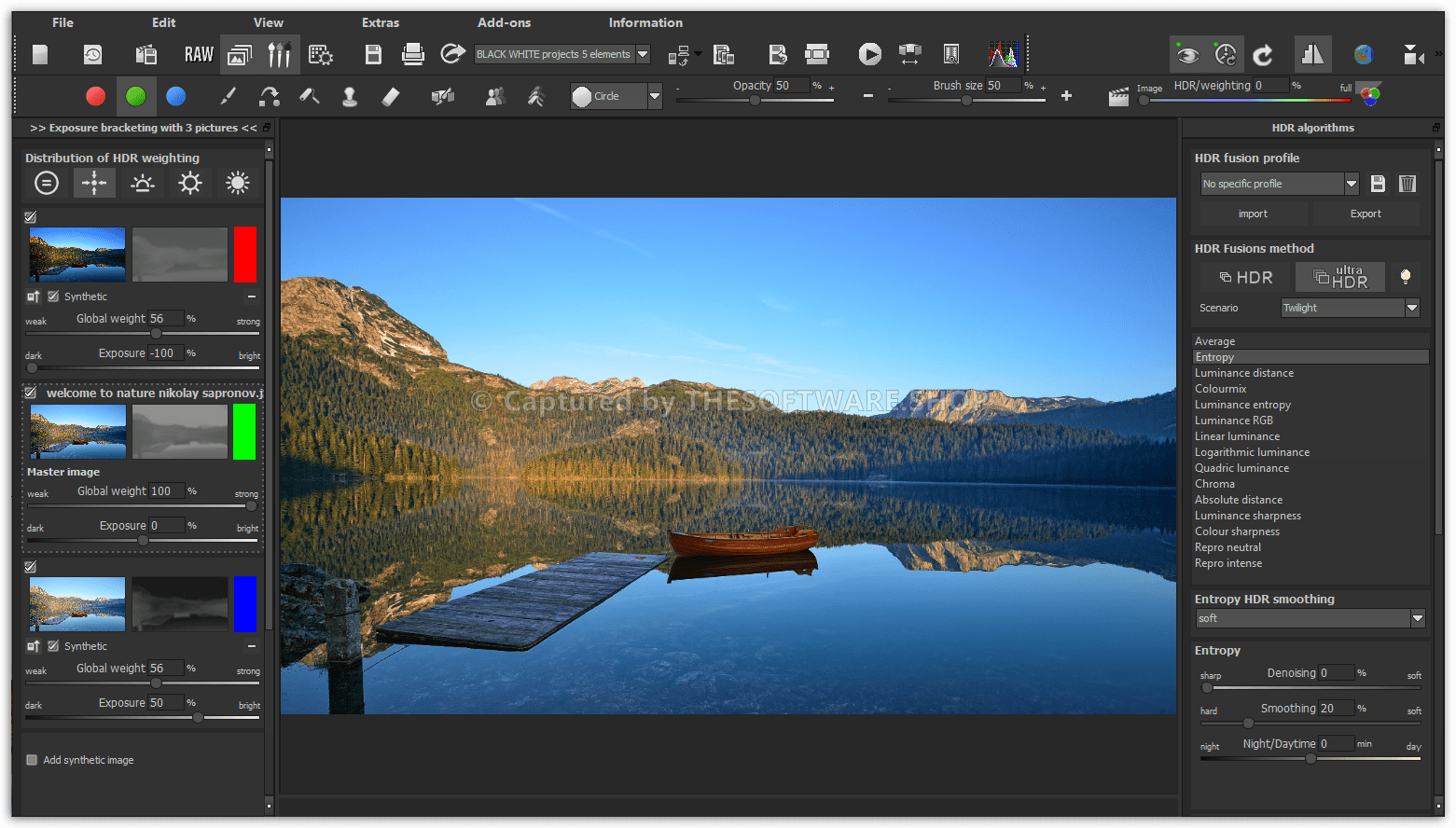Click the ultra HDR fusion method button
The image size is (1456, 828).
tap(1339, 277)
